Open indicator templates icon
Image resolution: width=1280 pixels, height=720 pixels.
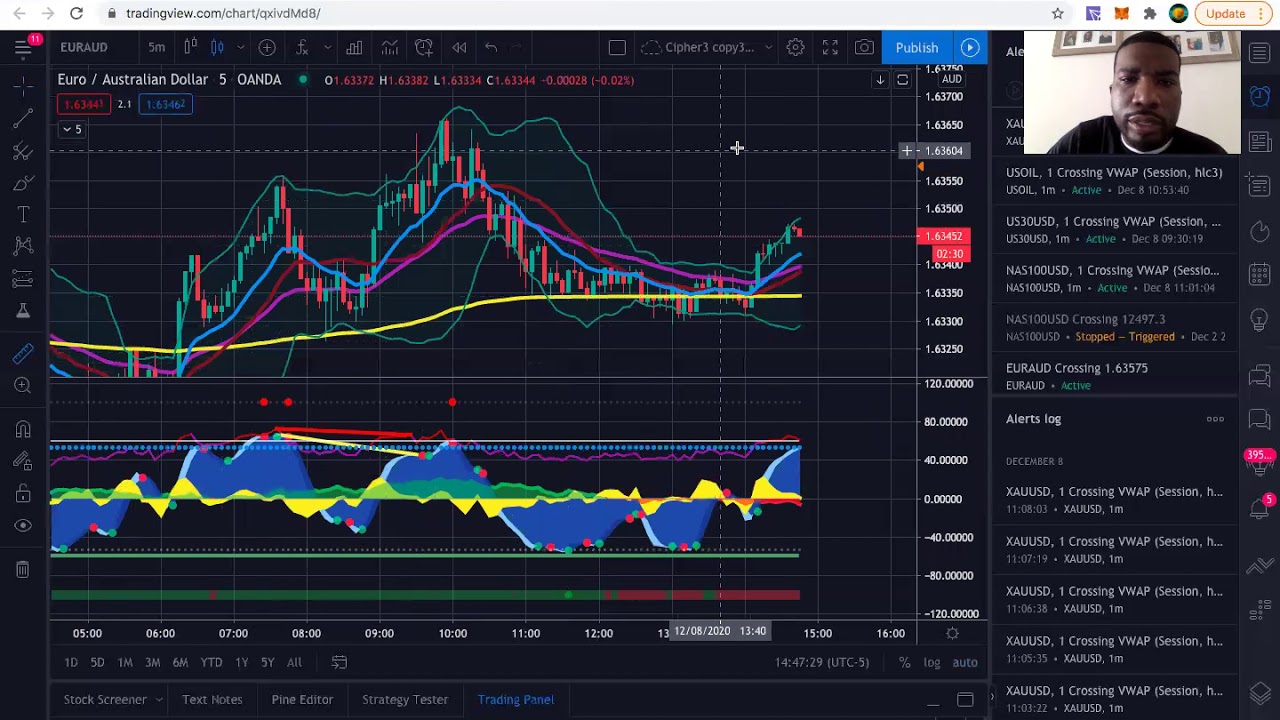pos(389,47)
